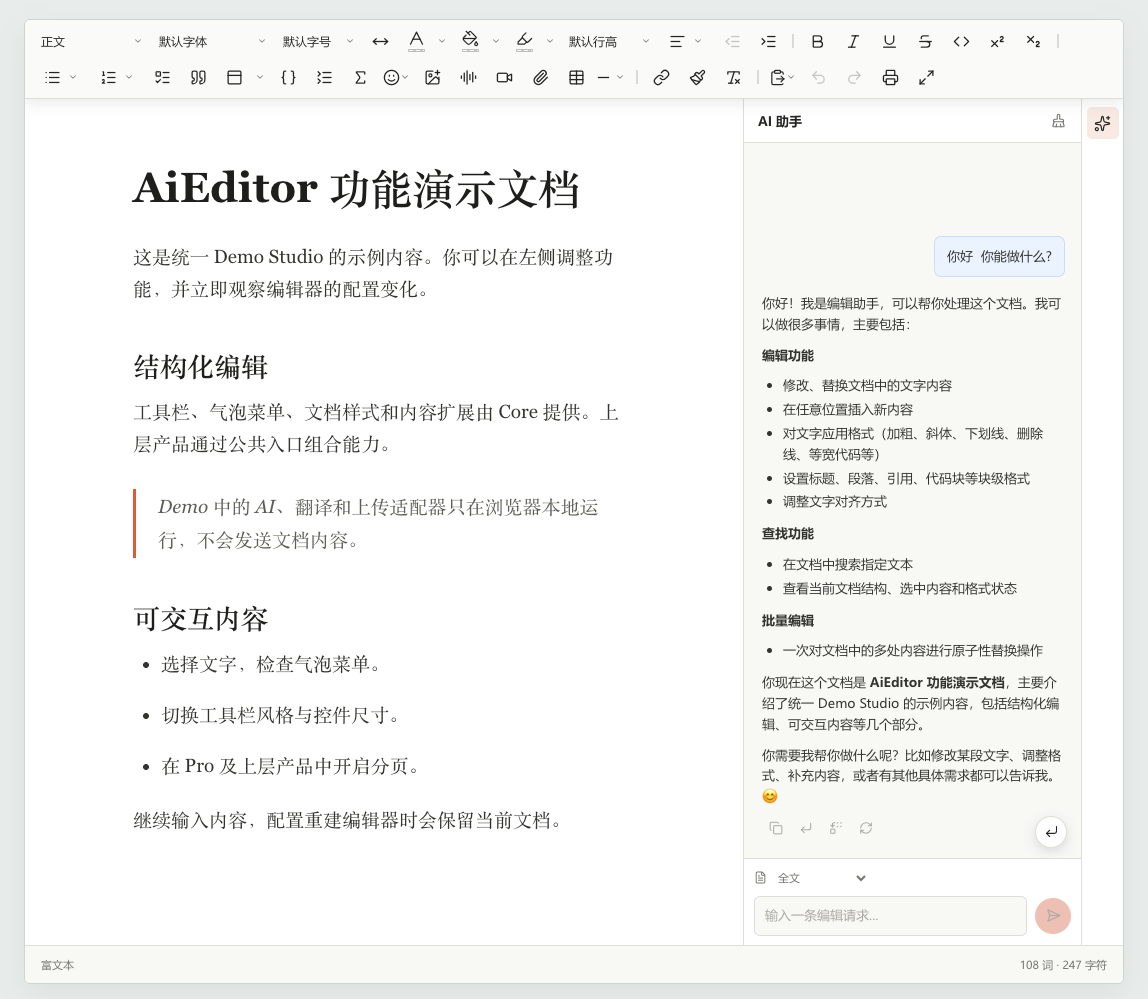This screenshot has height=999, width=1148.
Task: Insert a hyperlink
Action: [x=661, y=78]
